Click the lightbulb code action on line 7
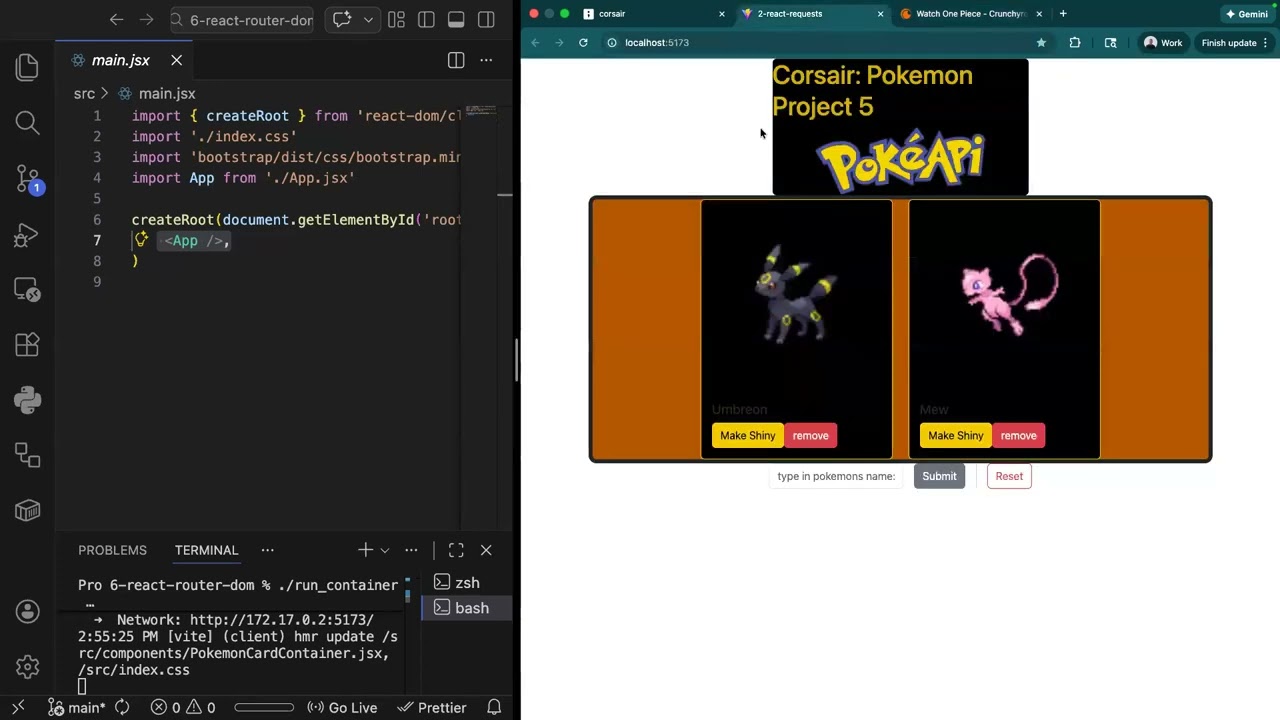The image size is (1280, 720). pyautogui.click(x=141, y=239)
